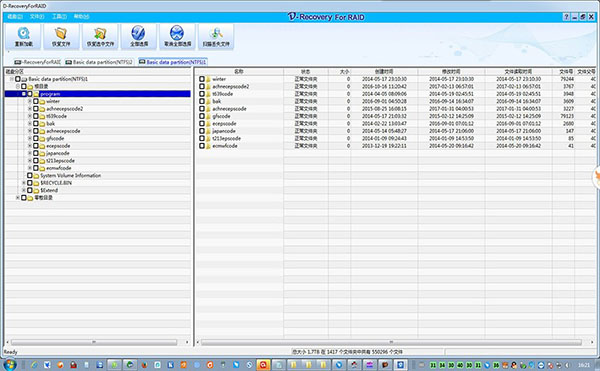Sort by the 文件读取时间 column header
This screenshot has height=371, width=600.
(x=518, y=72)
